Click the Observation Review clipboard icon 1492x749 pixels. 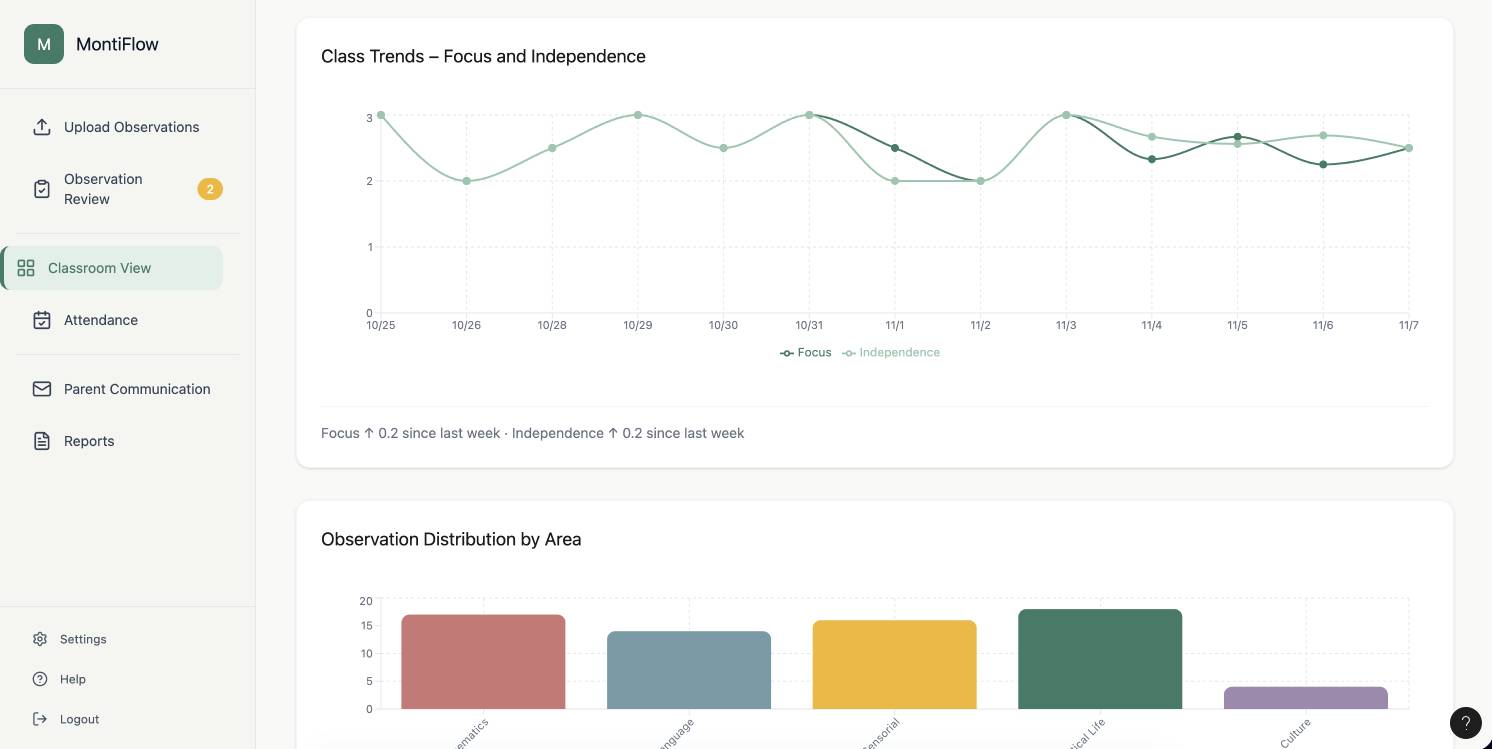pyautogui.click(x=41, y=188)
